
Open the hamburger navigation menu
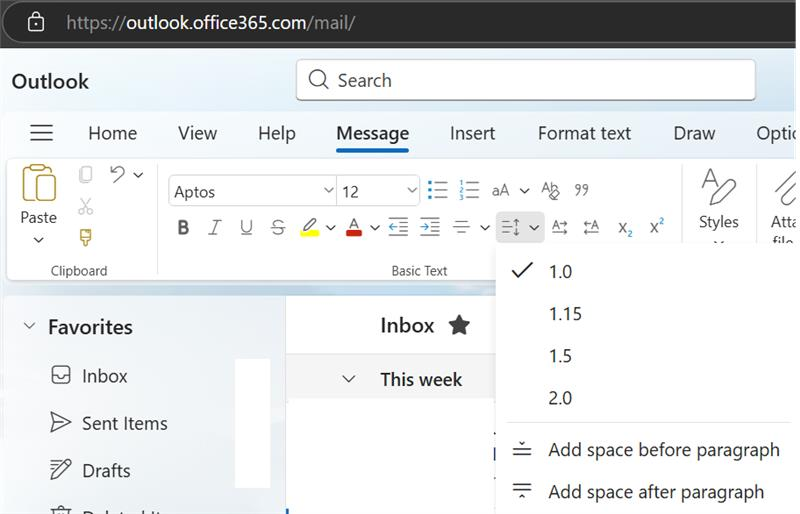click(x=42, y=133)
